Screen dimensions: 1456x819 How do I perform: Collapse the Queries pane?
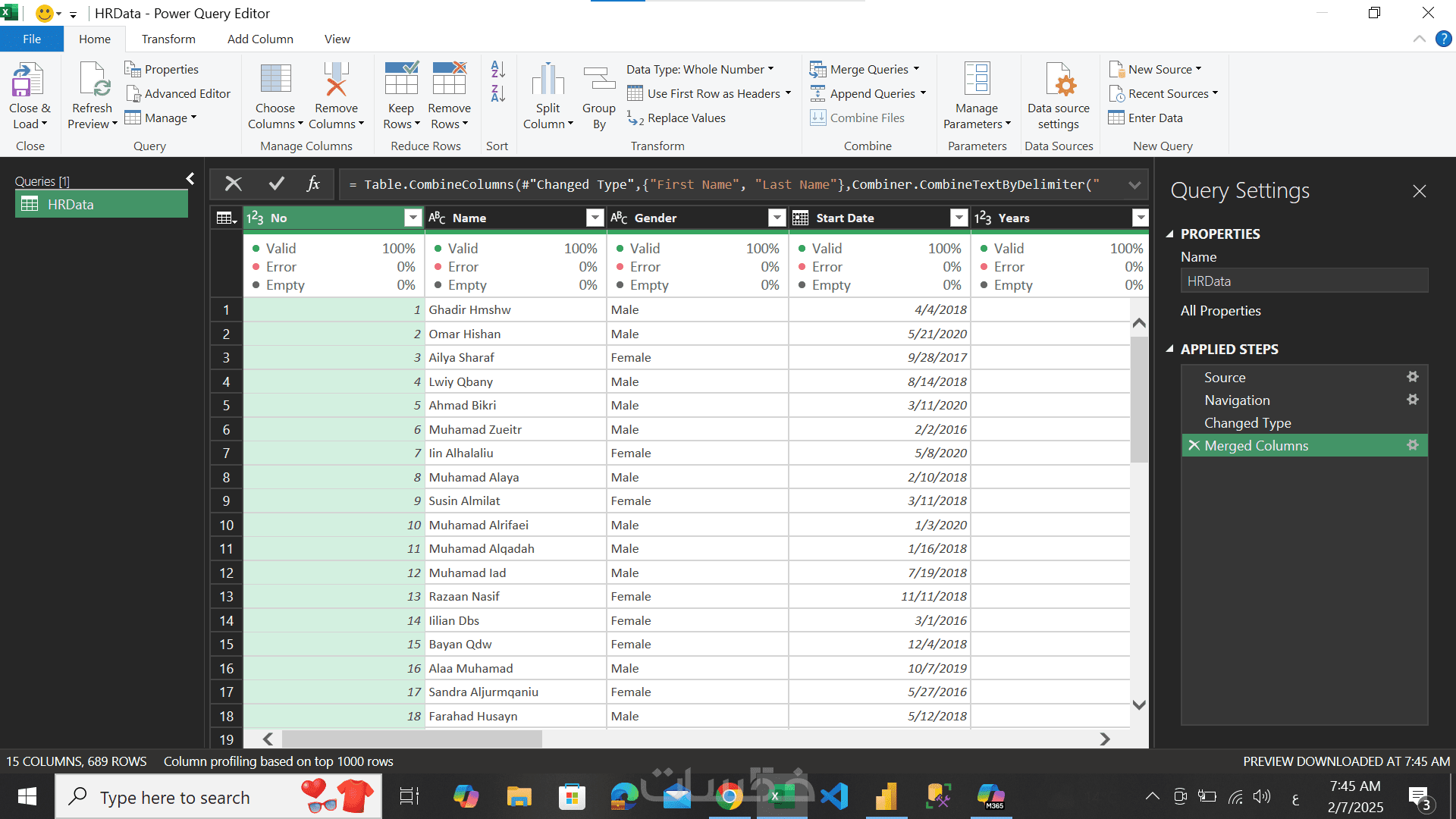coord(190,179)
